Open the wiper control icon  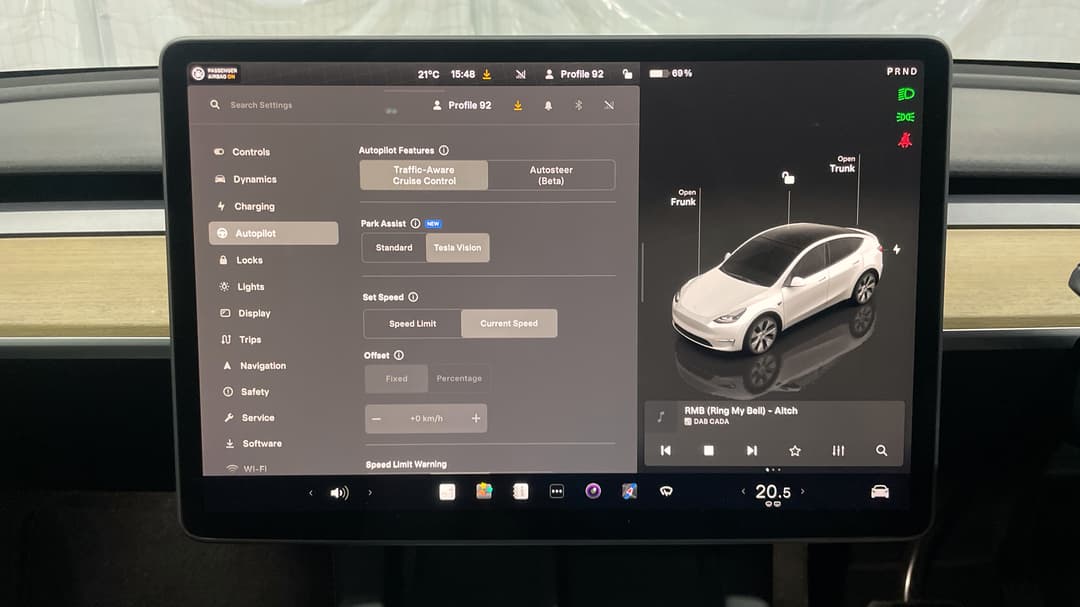(x=666, y=491)
